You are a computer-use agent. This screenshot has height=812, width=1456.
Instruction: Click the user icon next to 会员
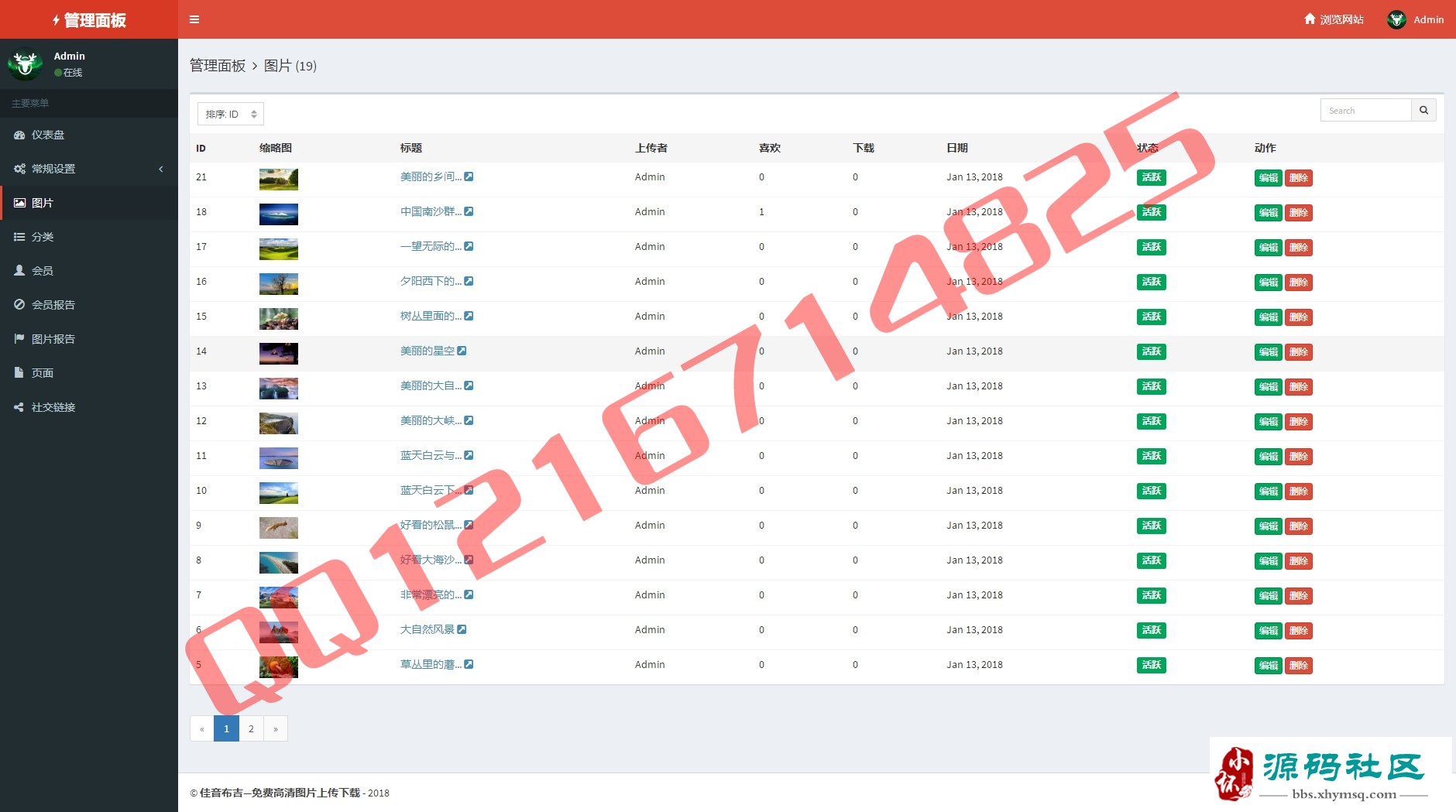pos(19,271)
